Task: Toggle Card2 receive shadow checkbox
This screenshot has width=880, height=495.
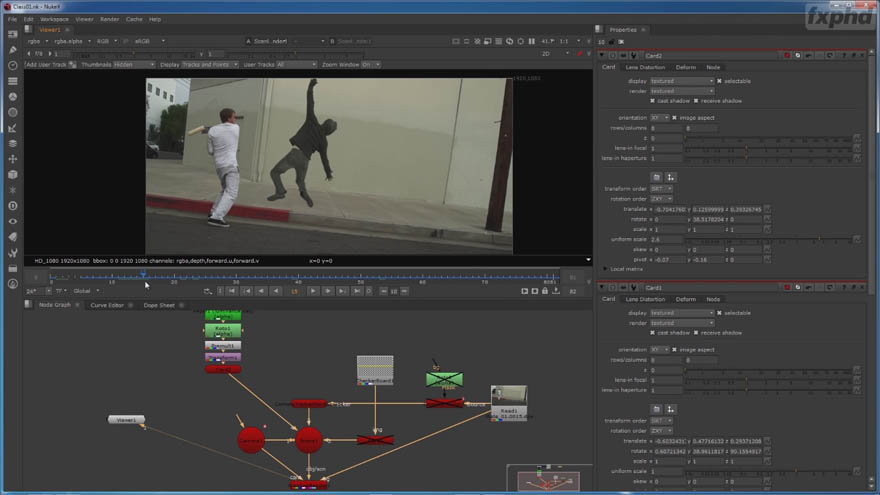Action: click(696, 101)
